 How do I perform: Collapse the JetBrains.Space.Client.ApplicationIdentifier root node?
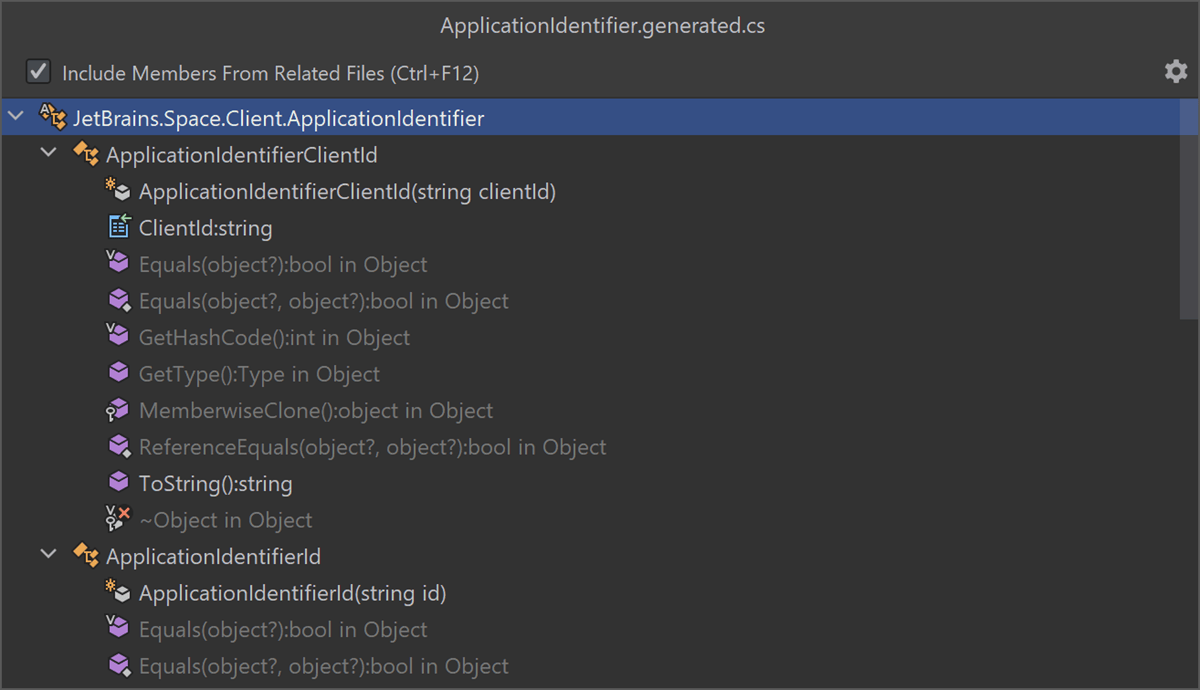(16, 118)
